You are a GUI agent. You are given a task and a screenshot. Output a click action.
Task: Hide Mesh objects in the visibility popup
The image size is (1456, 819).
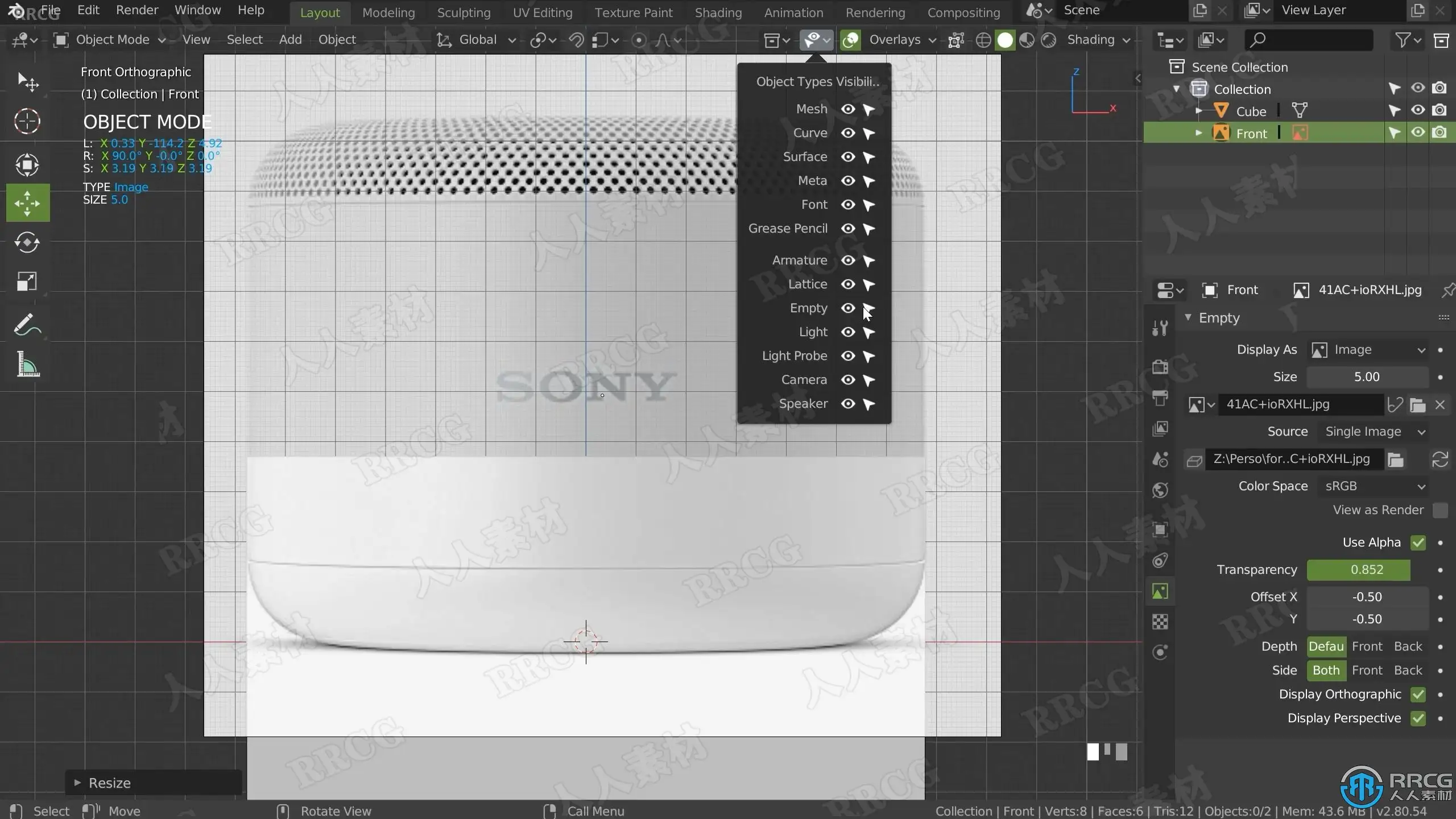[x=848, y=109]
